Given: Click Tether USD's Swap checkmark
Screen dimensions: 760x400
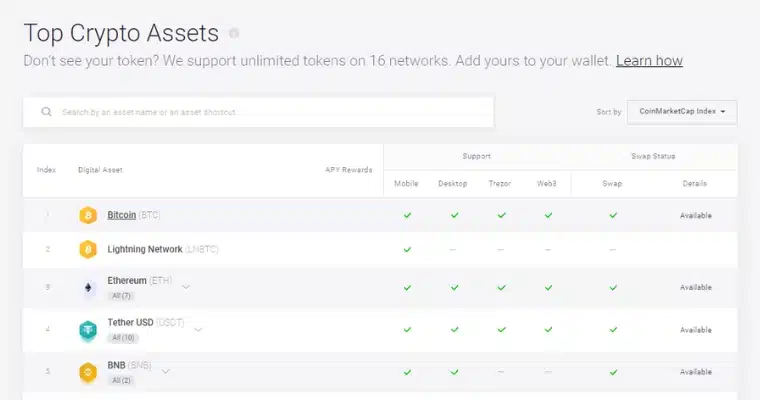Looking at the screenshot, I should click(x=613, y=330).
